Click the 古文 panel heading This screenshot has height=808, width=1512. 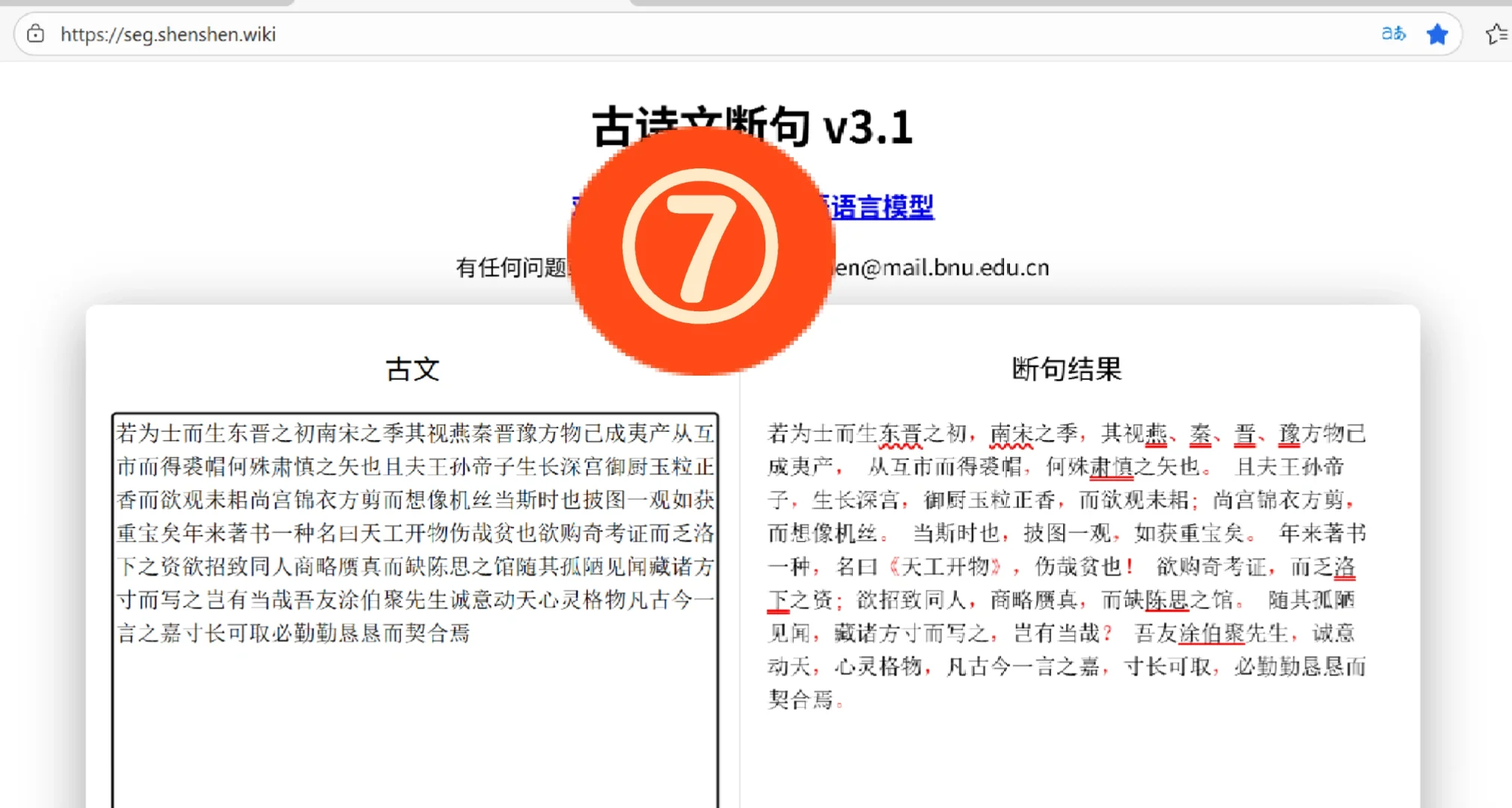pyautogui.click(x=413, y=369)
